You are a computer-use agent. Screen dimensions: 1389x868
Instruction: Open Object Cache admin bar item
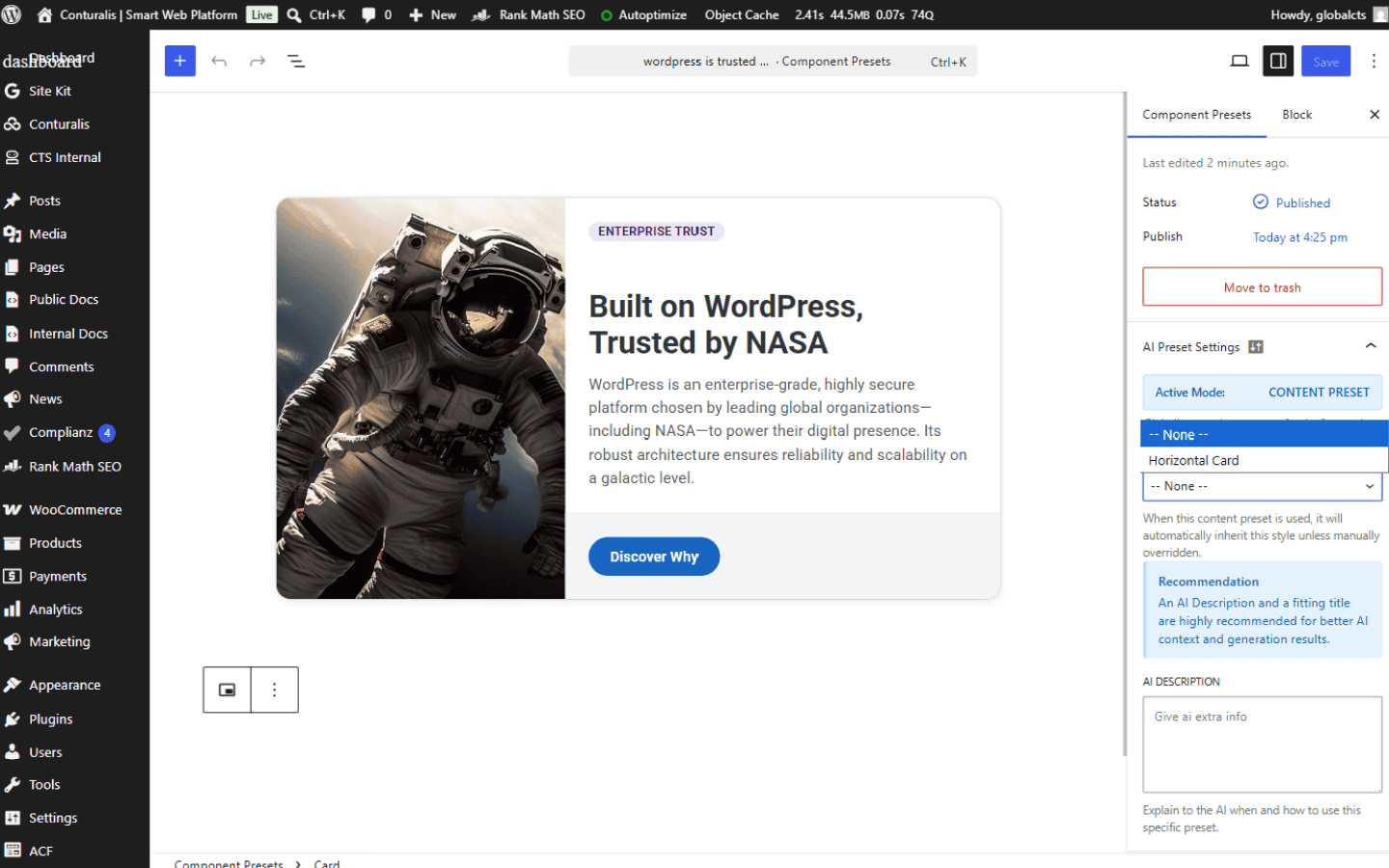[x=742, y=14]
